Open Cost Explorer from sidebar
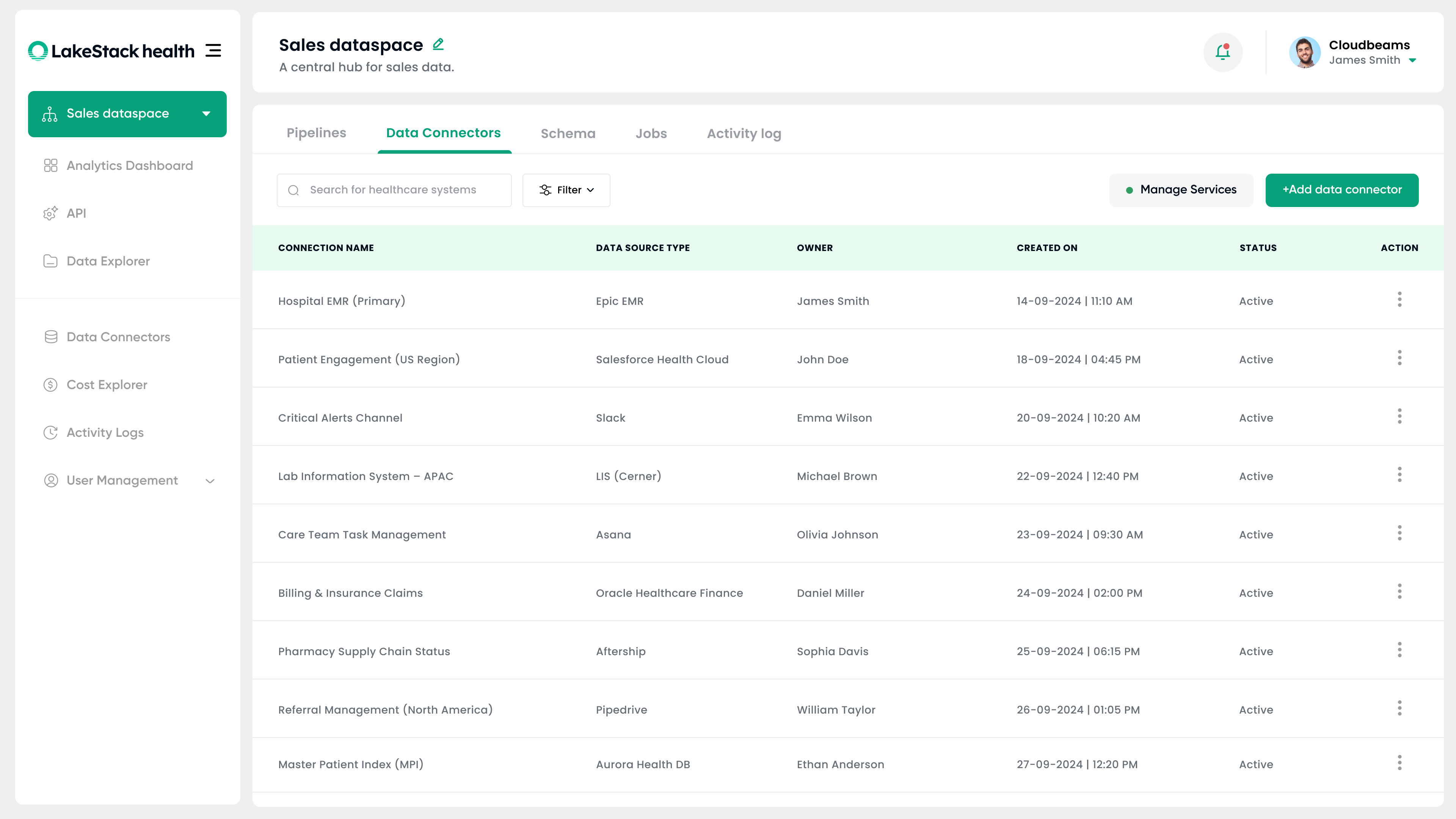This screenshot has height=819, width=1456. (x=107, y=385)
